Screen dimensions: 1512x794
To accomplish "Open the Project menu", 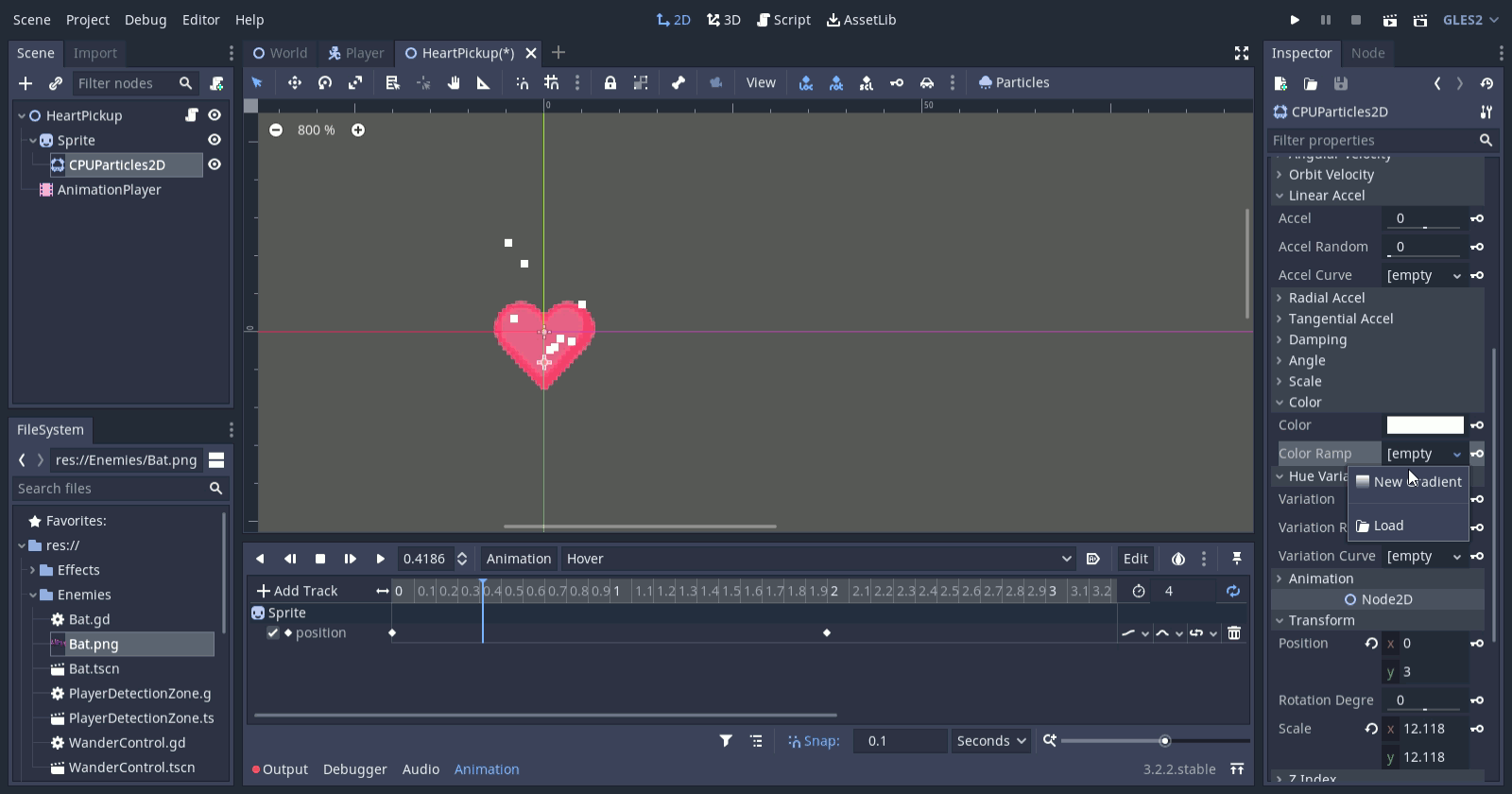I will (x=88, y=20).
